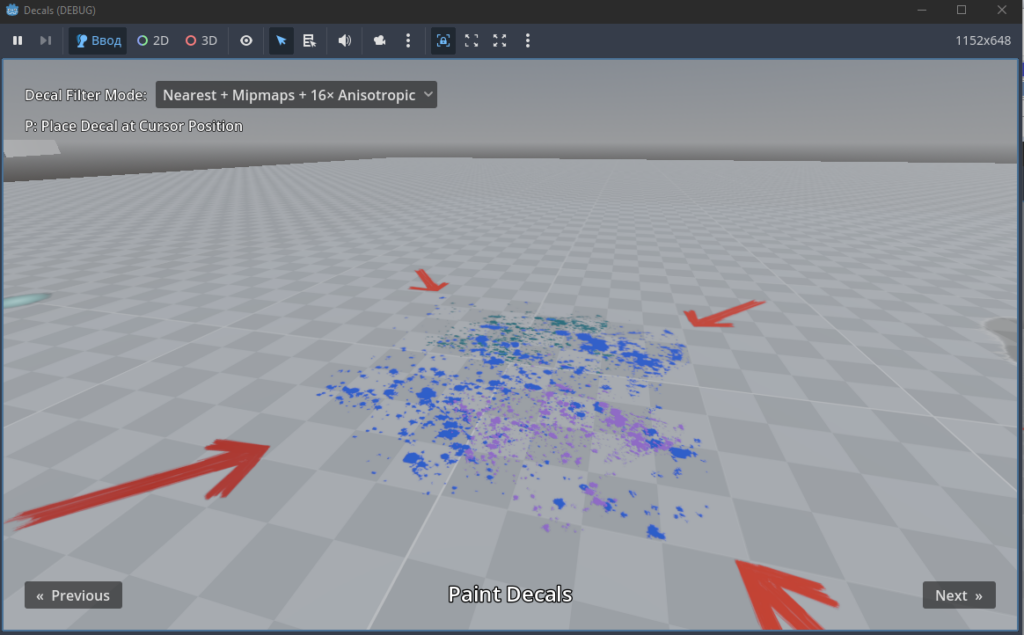
Task: Click the fit-to-frame corners icon
Action: 472,41
